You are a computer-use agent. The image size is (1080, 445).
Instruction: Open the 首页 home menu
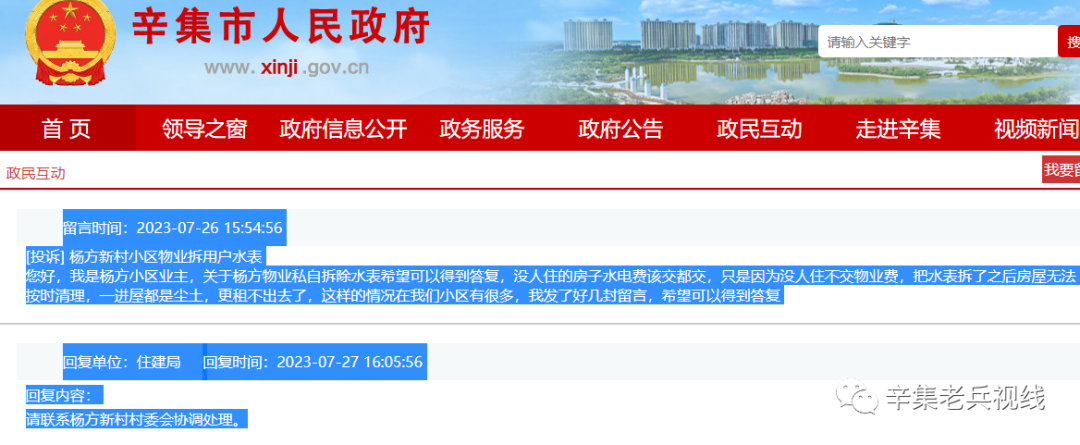[x=67, y=128]
